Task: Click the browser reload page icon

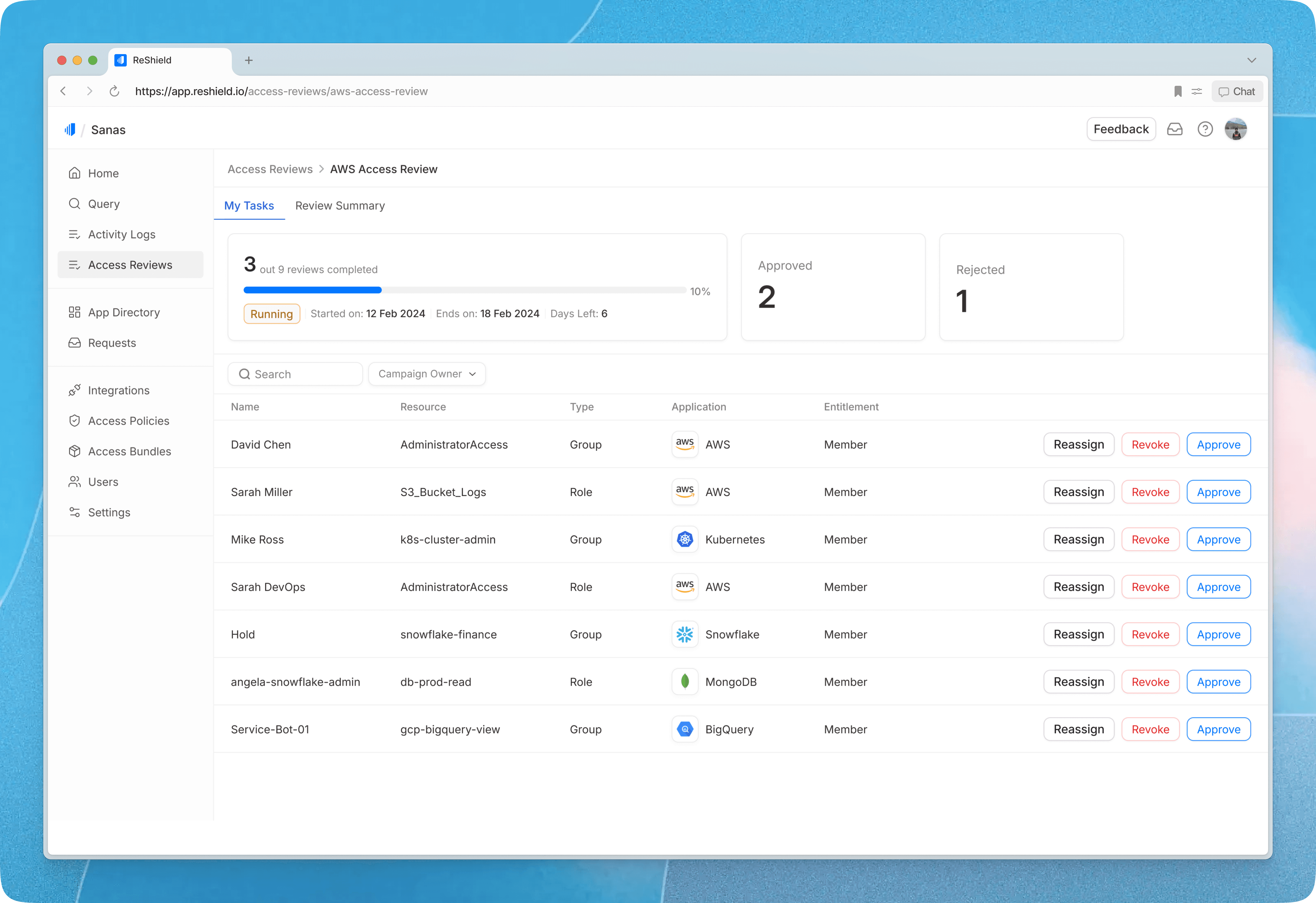Action: tap(114, 91)
